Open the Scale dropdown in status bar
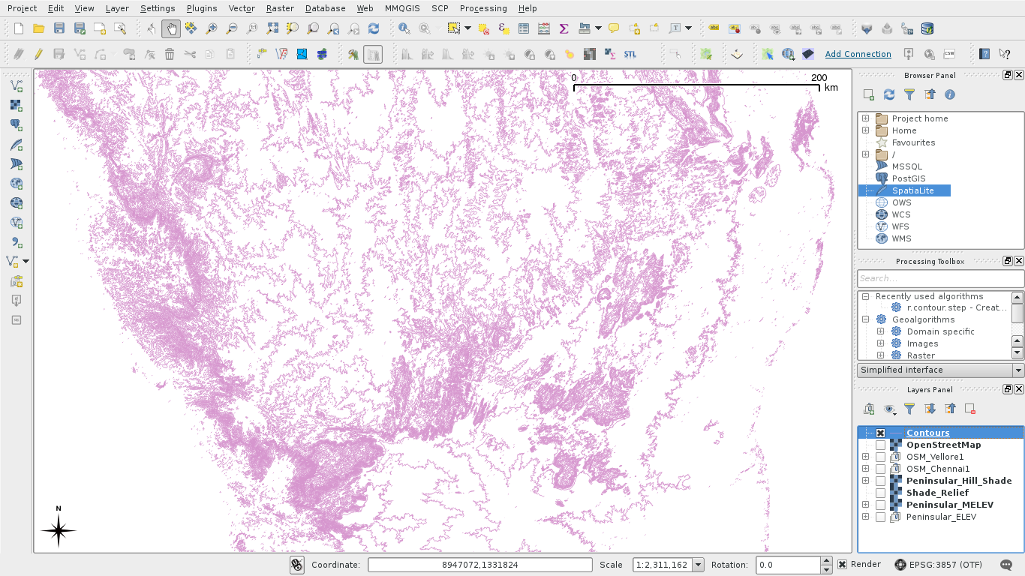This screenshot has width=1025, height=576. click(698, 565)
